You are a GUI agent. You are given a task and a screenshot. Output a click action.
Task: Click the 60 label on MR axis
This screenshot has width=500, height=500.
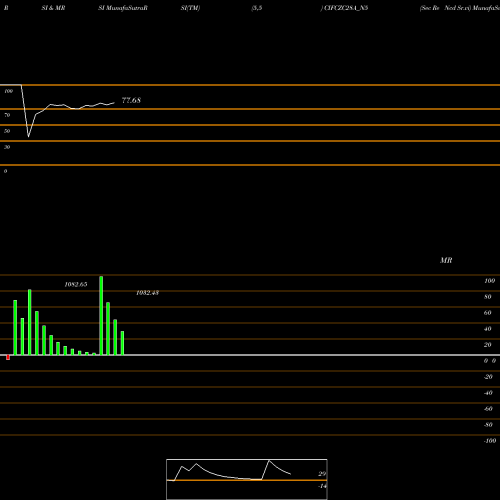(487, 313)
